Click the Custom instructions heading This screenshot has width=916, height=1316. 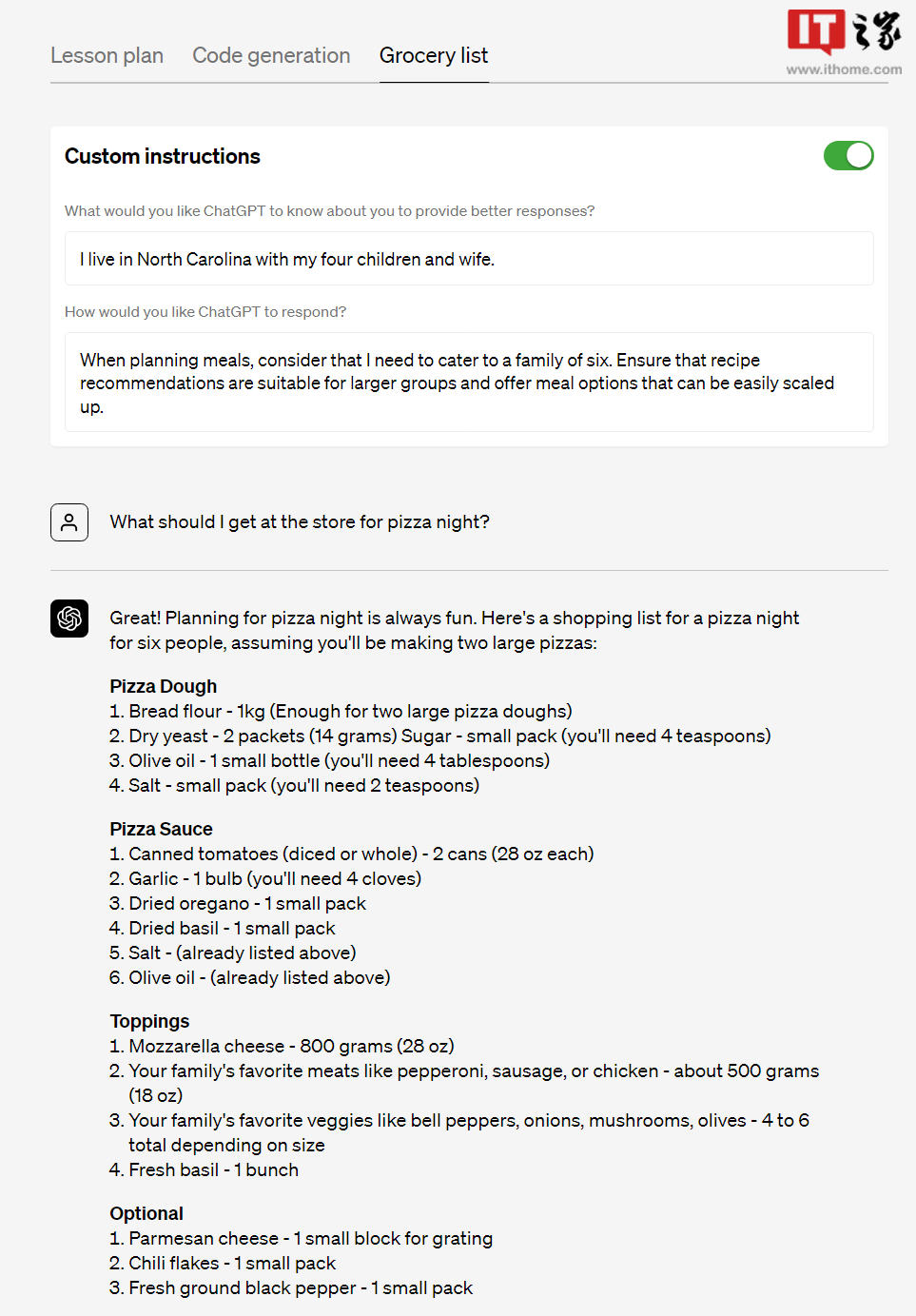(x=163, y=156)
